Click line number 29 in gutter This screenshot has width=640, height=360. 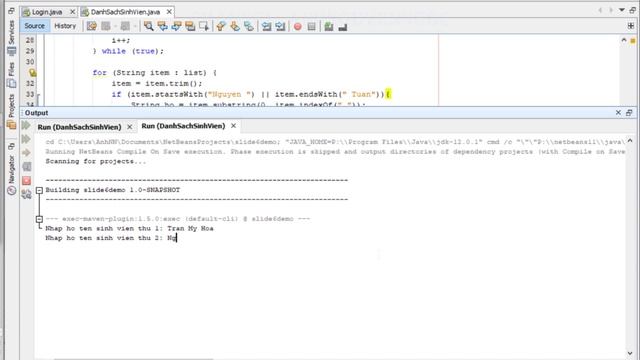point(30,51)
